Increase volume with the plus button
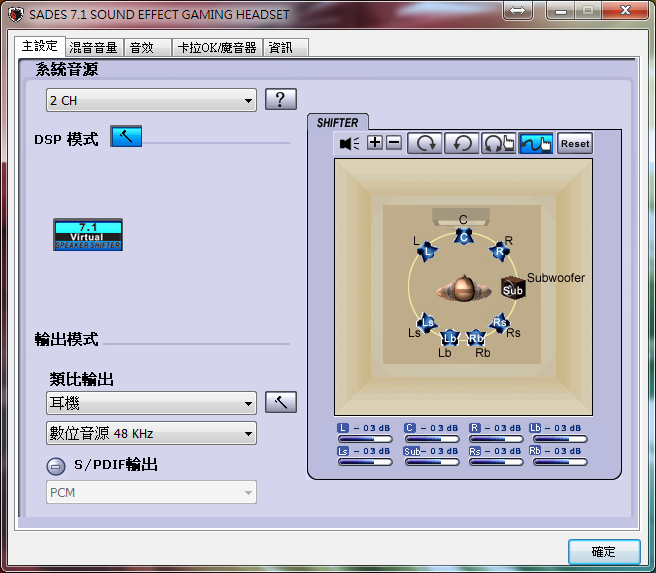 pyautogui.click(x=375, y=143)
